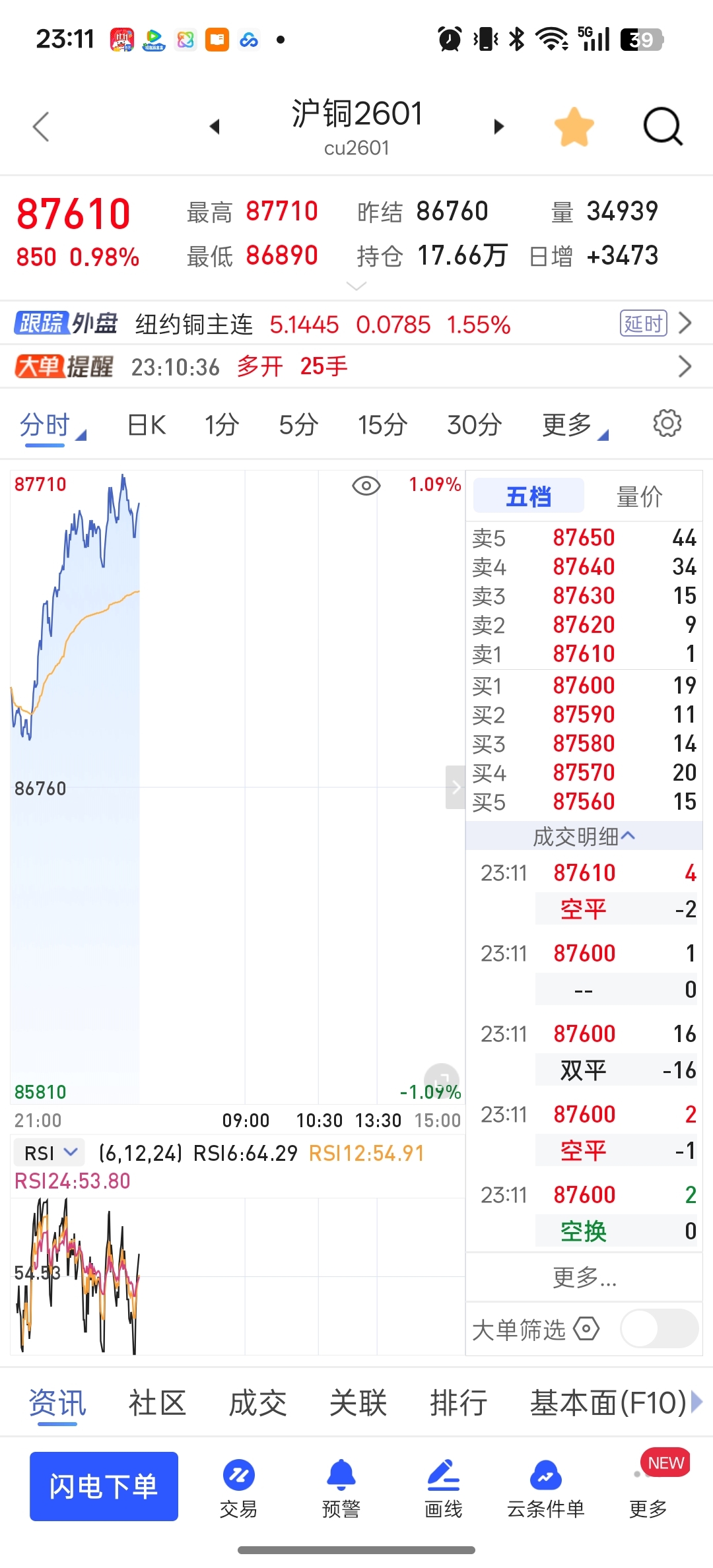Open chart settings gear icon

pos(667,424)
